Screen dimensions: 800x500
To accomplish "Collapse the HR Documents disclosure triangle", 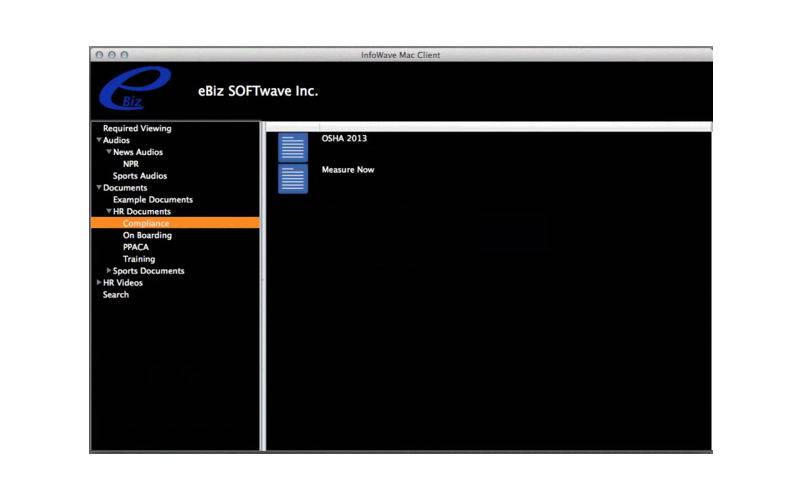I will point(109,212).
